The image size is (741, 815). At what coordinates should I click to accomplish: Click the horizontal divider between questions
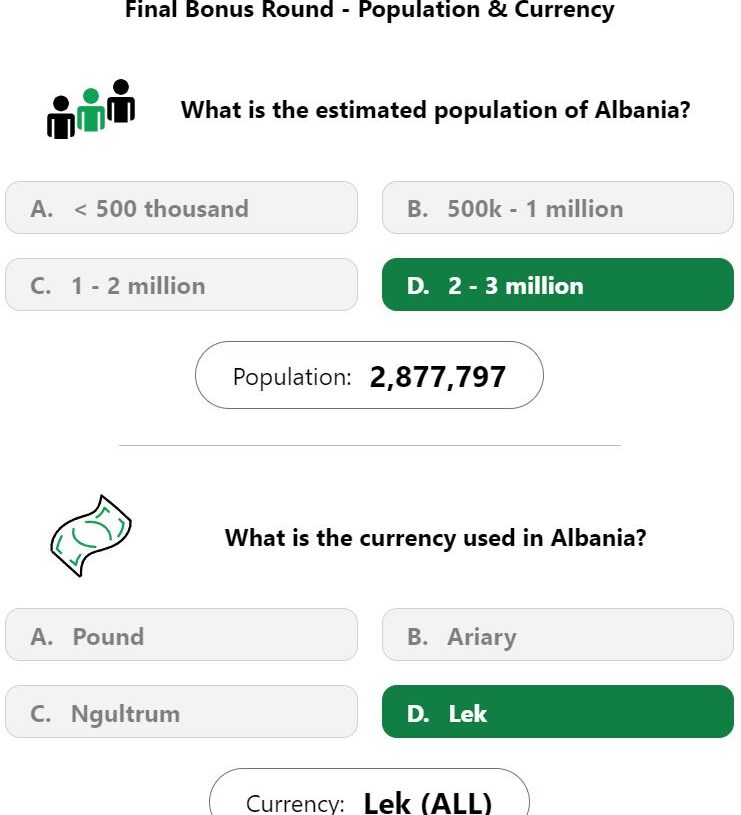click(369, 445)
